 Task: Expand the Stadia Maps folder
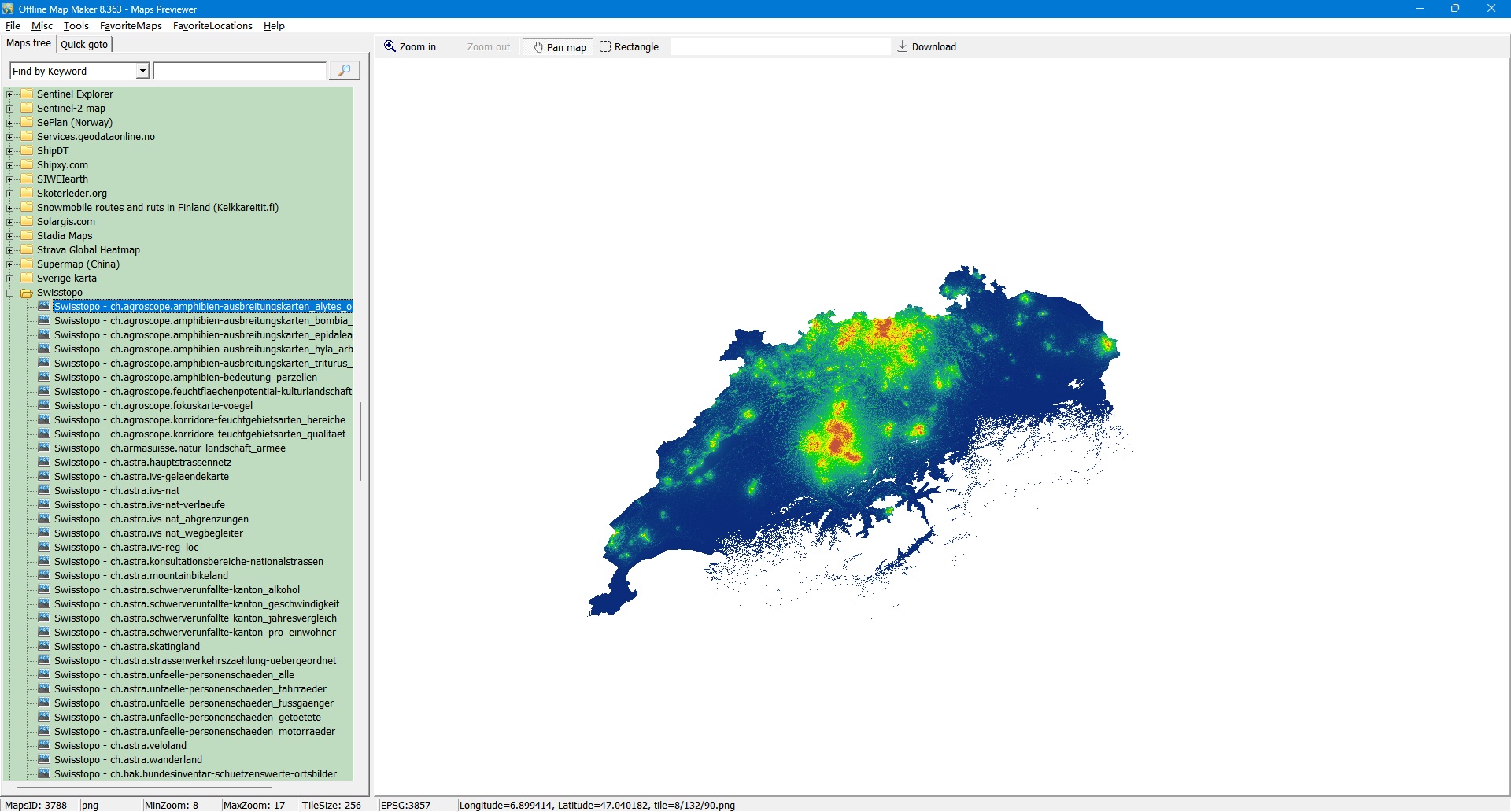pyautogui.click(x=10, y=236)
